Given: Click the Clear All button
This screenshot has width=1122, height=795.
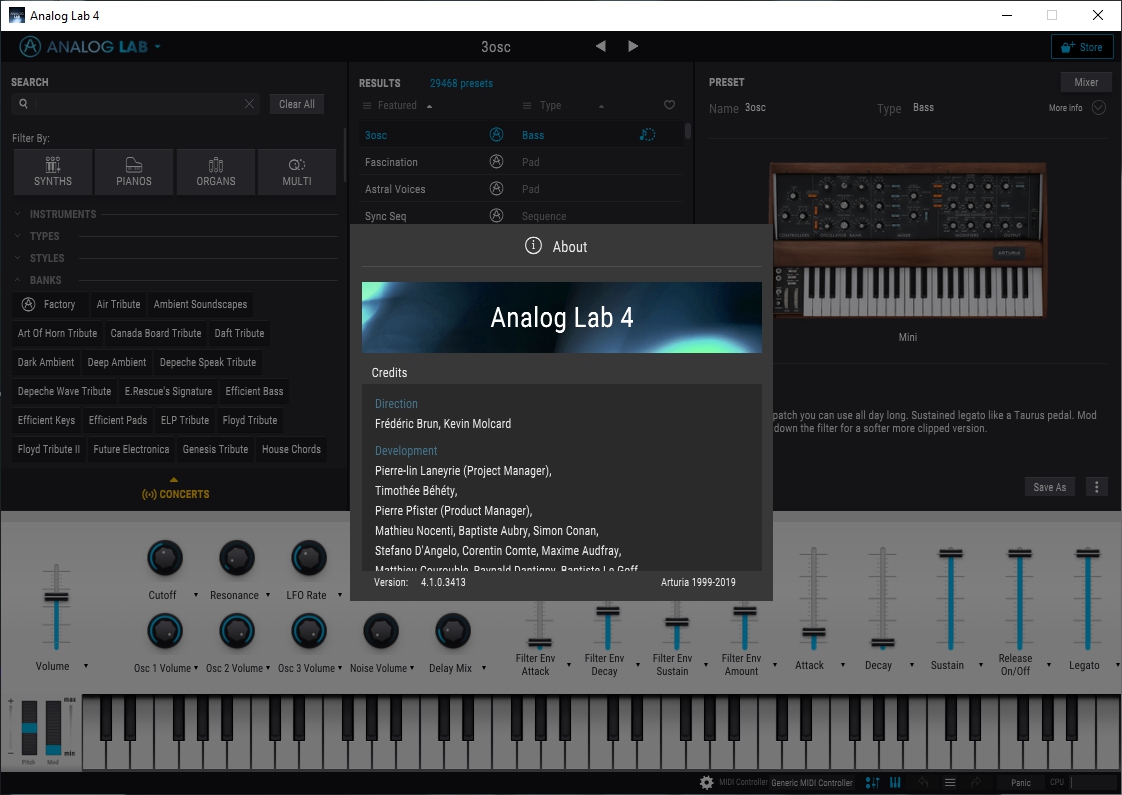Looking at the screenshot, I should point(297,104).
